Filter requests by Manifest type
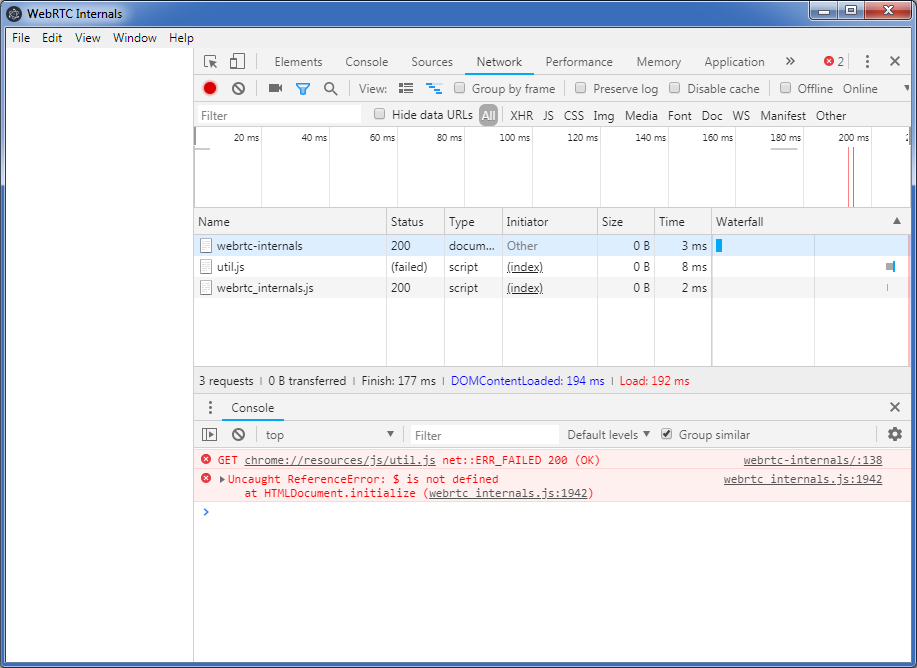 [782, 116]
